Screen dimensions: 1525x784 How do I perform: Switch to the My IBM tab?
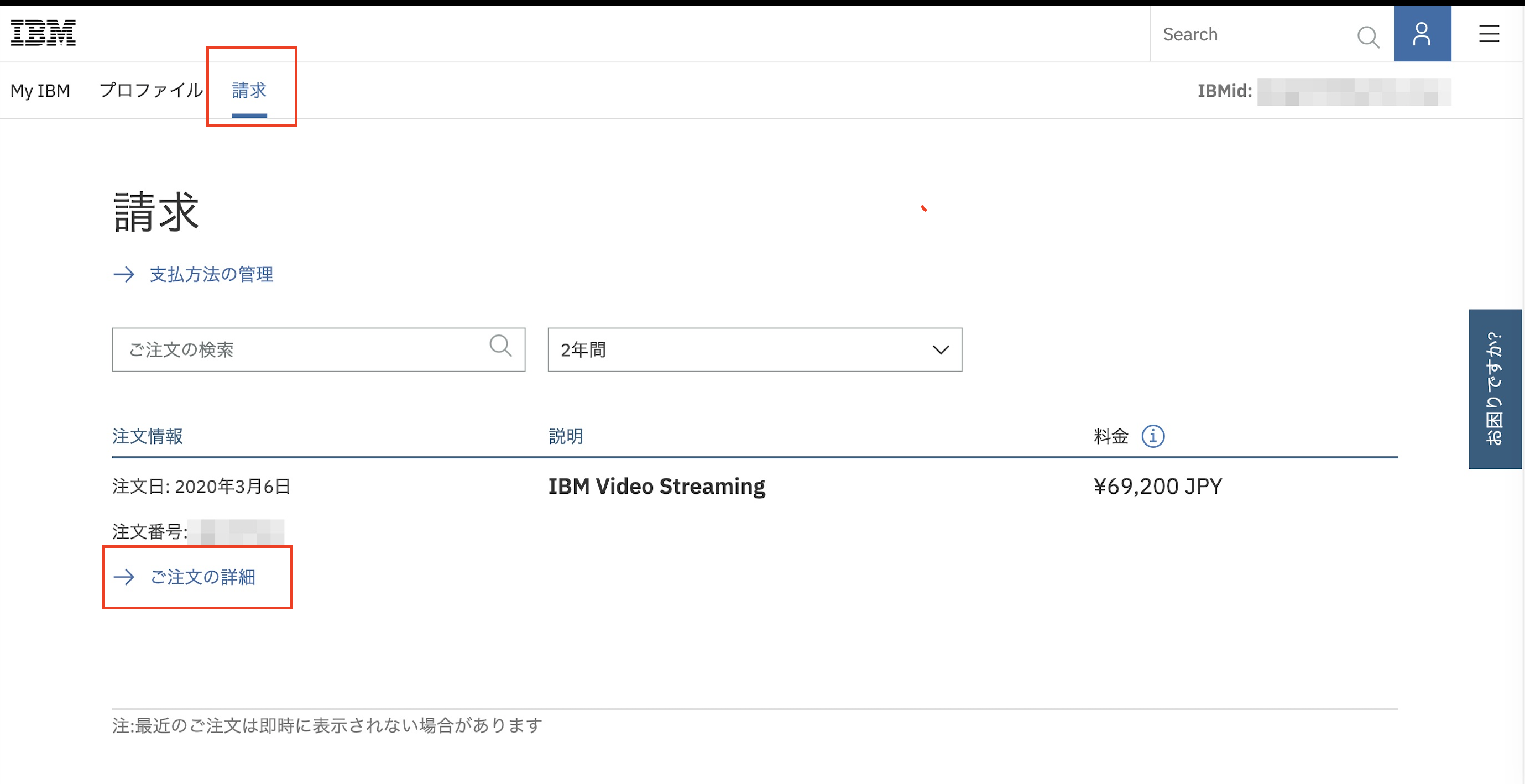click(40, 91)
